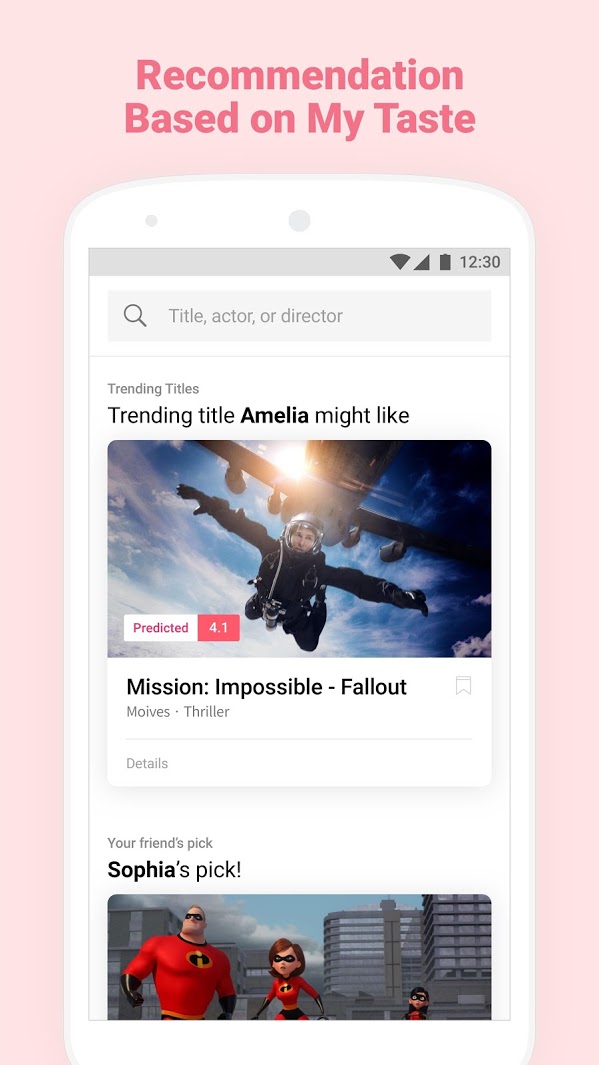Select the Thriller genre text
This screenshot has height=1065, width=599.
tap(206, 712)
